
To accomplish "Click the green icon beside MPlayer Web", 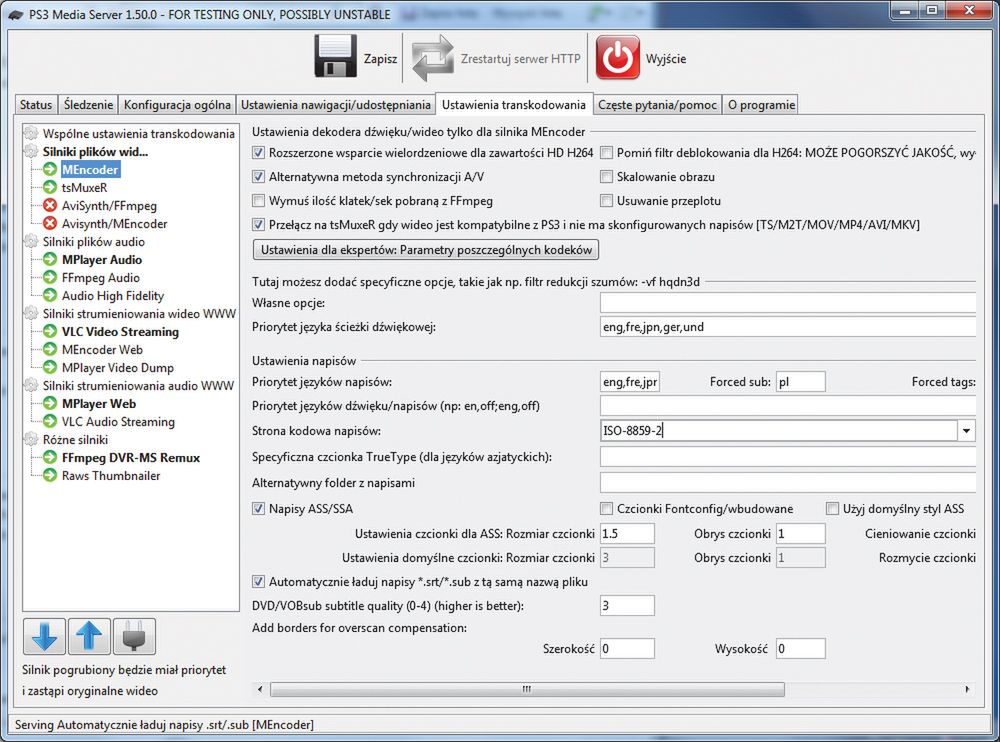I will click(50, 403).
